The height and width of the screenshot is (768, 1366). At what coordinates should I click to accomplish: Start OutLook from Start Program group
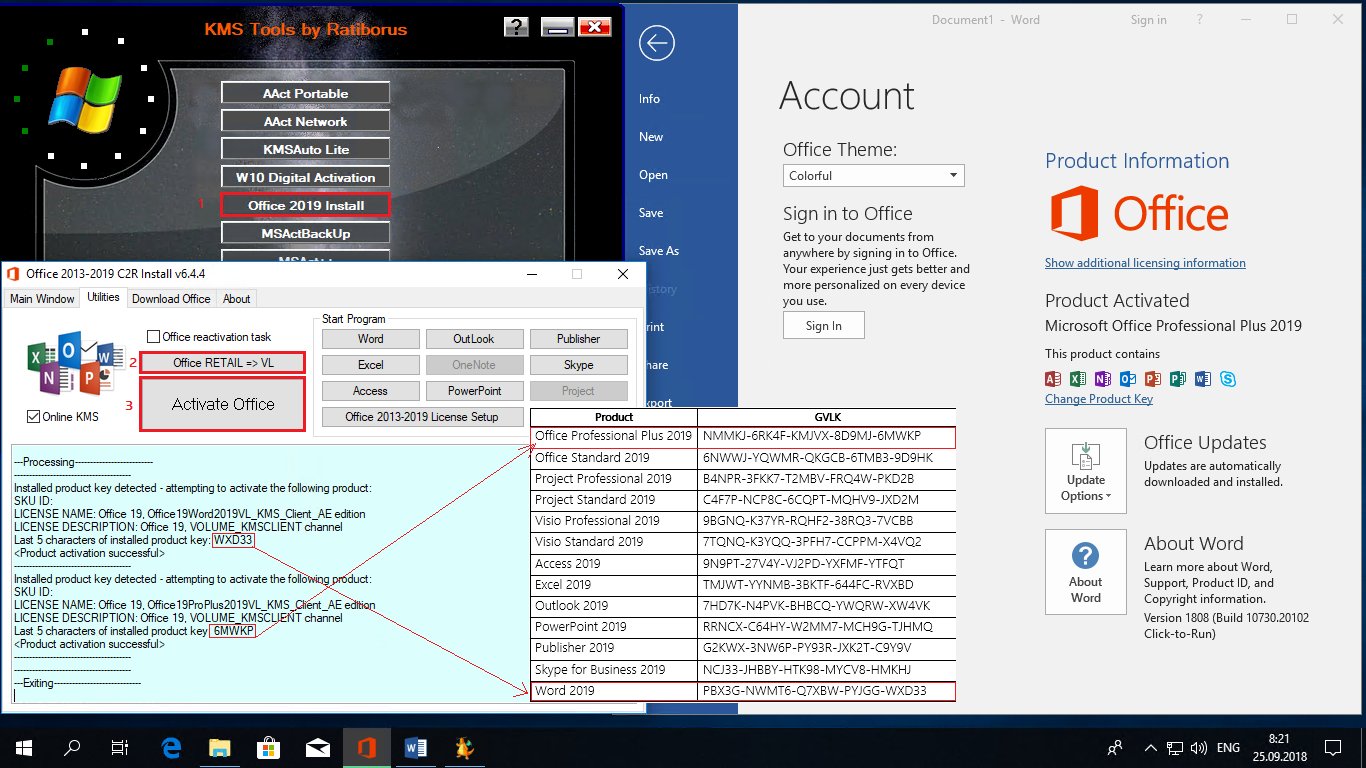tap(474, 339)
